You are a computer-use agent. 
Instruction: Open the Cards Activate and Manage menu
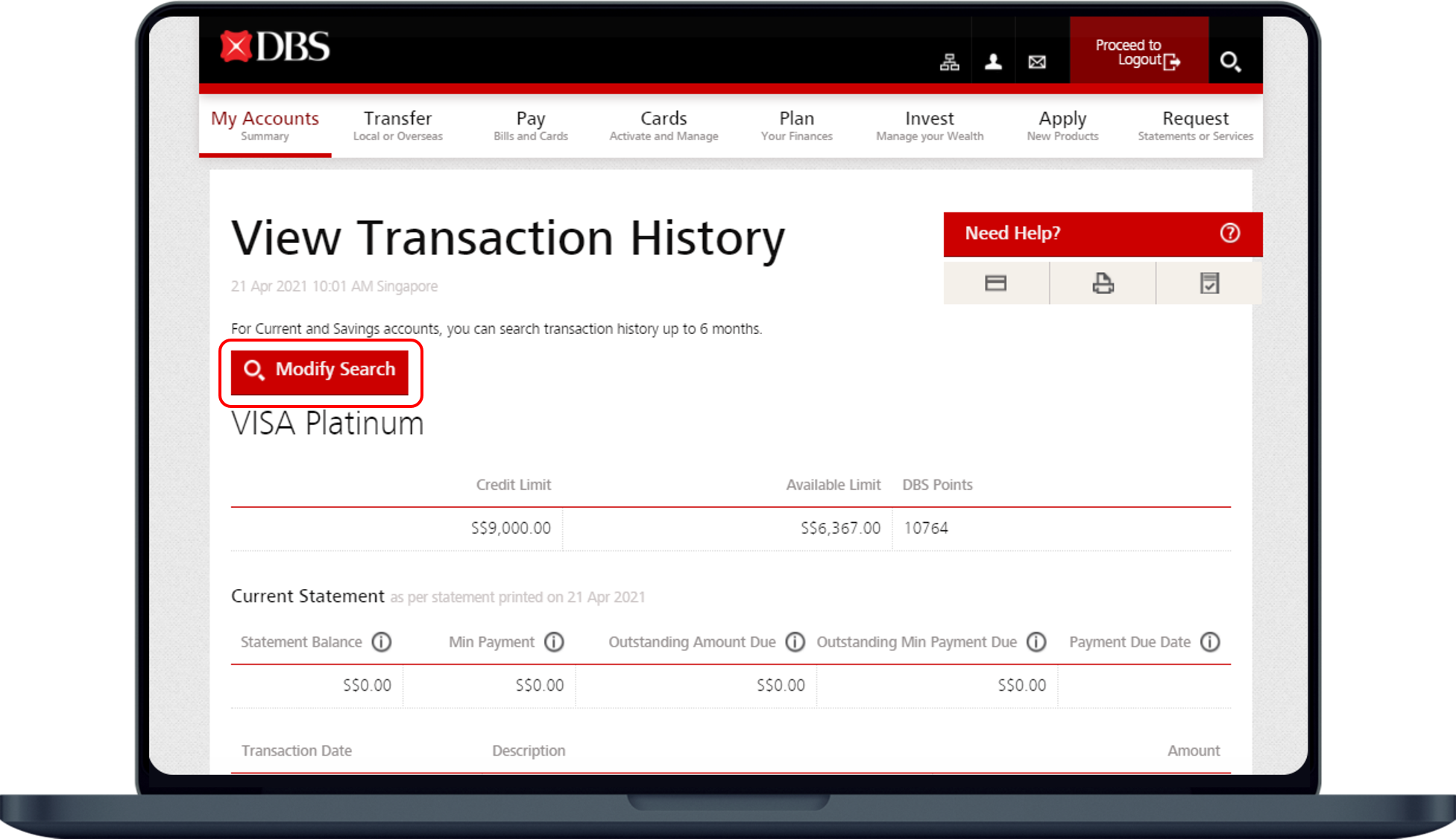pos(664,125)
